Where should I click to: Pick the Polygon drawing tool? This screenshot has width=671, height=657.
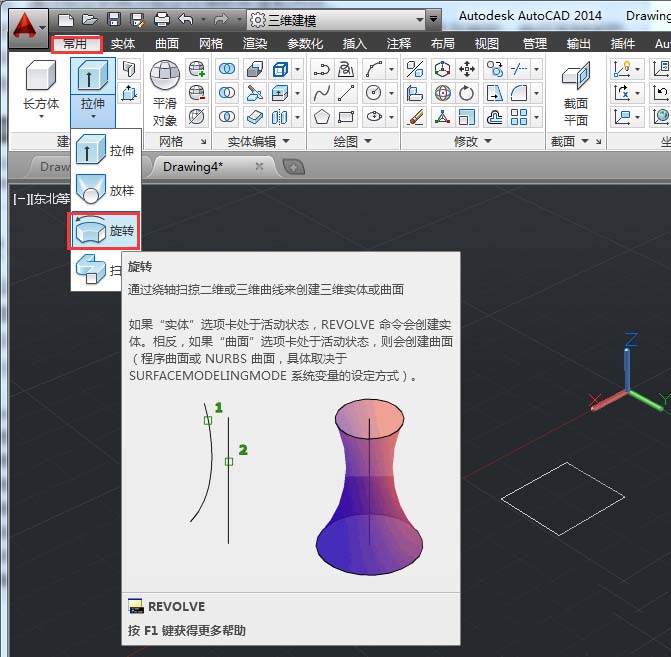click(x=322, y=117)
